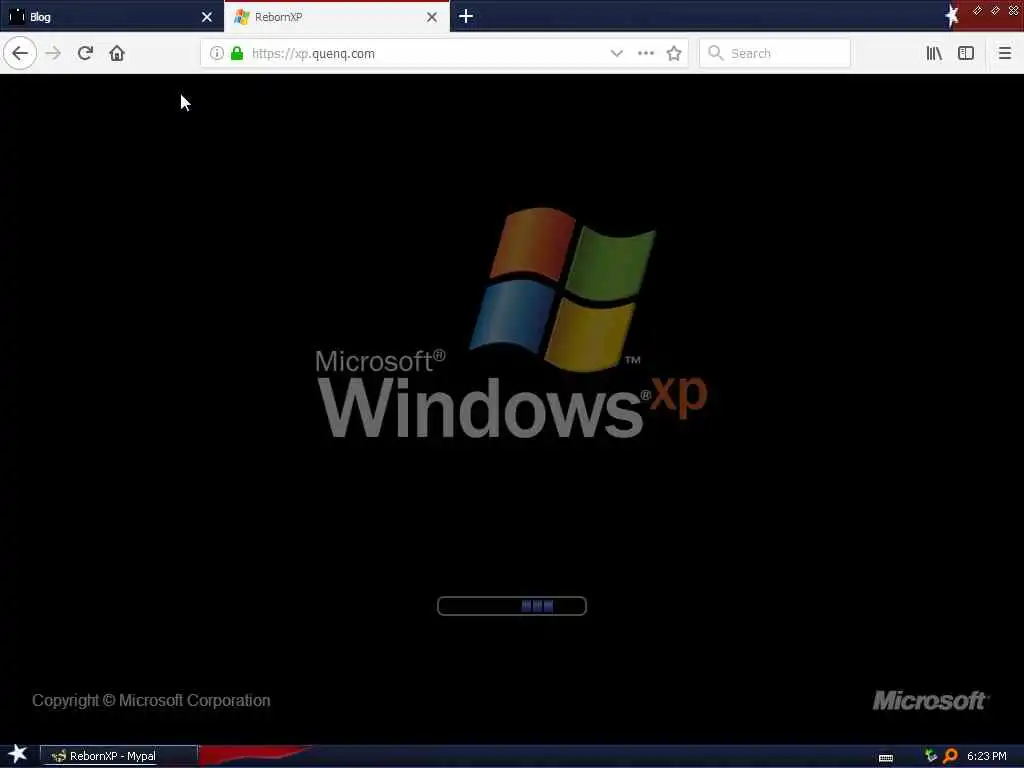Reload the current page
The image size is (1024, 768).
pos(85,53)
